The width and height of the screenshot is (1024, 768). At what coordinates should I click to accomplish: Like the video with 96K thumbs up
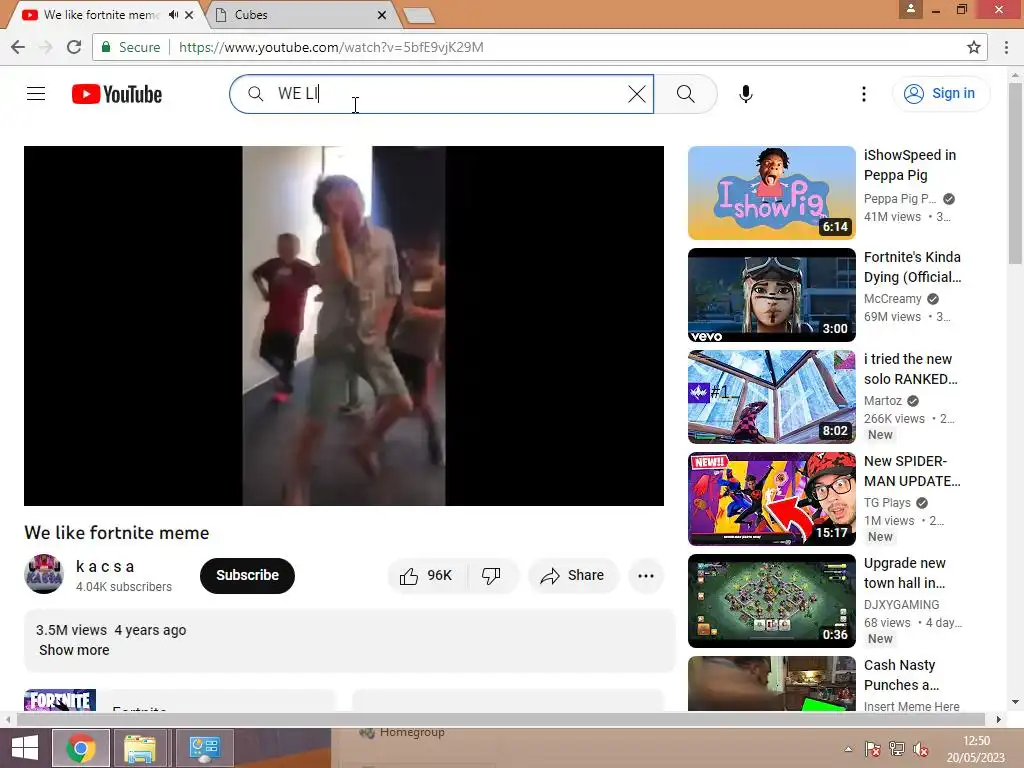(x=427, y=575)
